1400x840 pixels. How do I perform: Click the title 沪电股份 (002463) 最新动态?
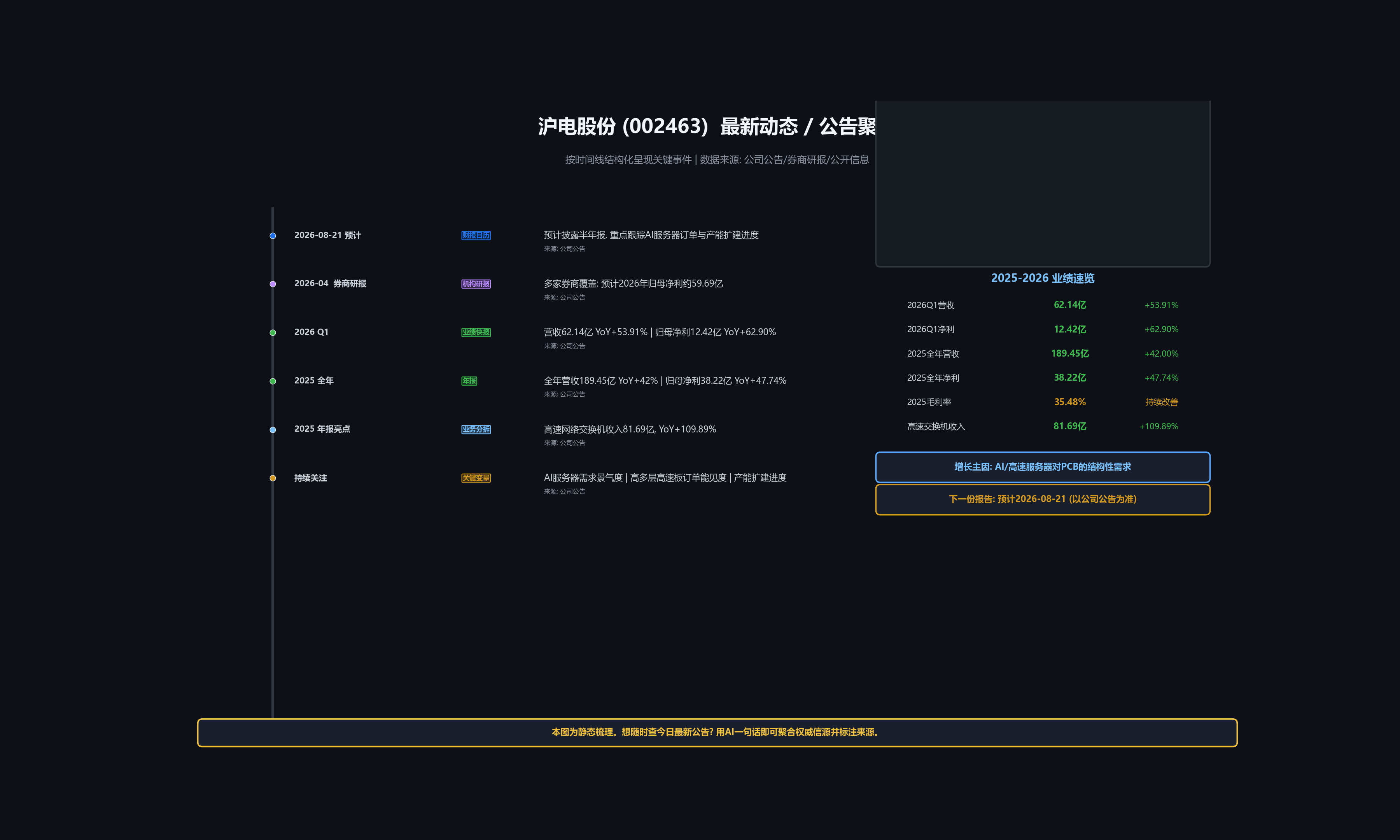pyautogui.click(x=707, y=126)
